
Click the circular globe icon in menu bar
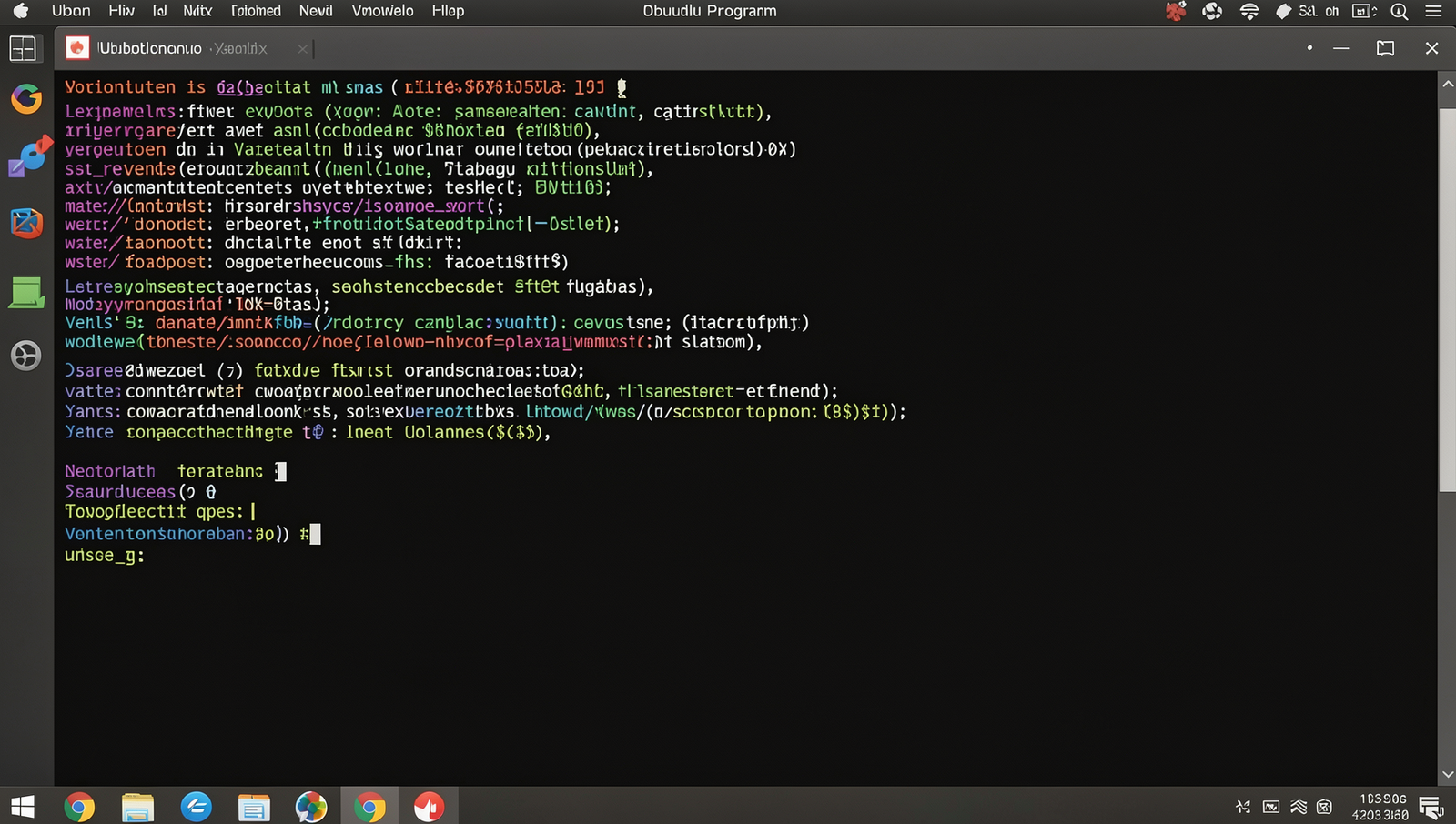coord(1212,11)
